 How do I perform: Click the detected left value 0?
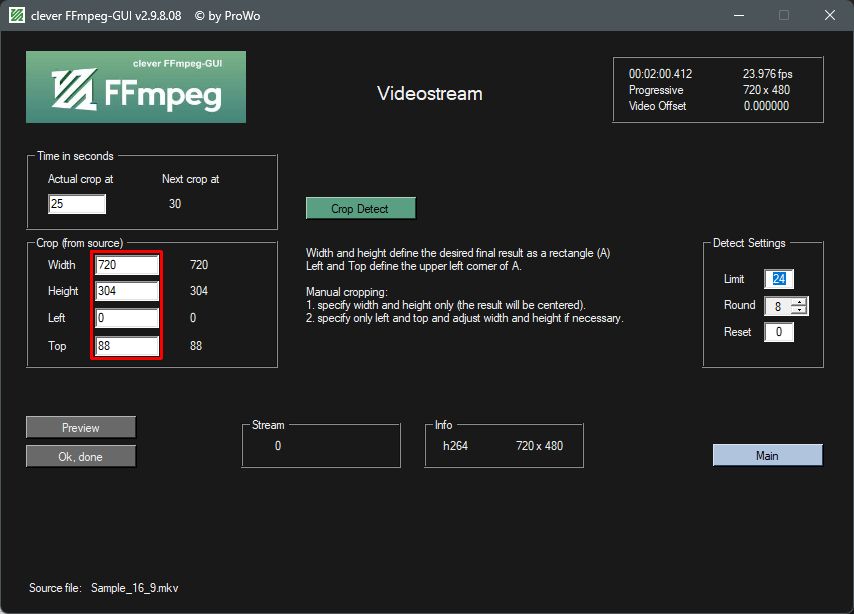coord(193,318)
